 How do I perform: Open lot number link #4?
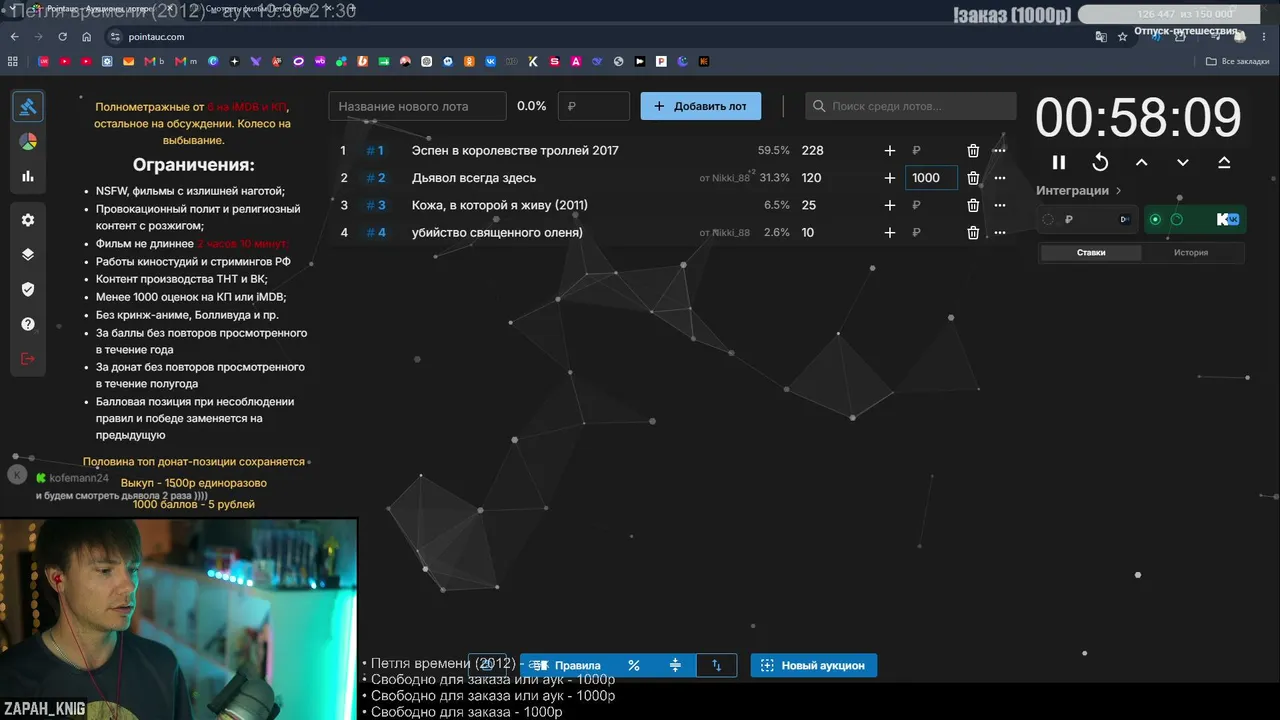click(375, 233)
